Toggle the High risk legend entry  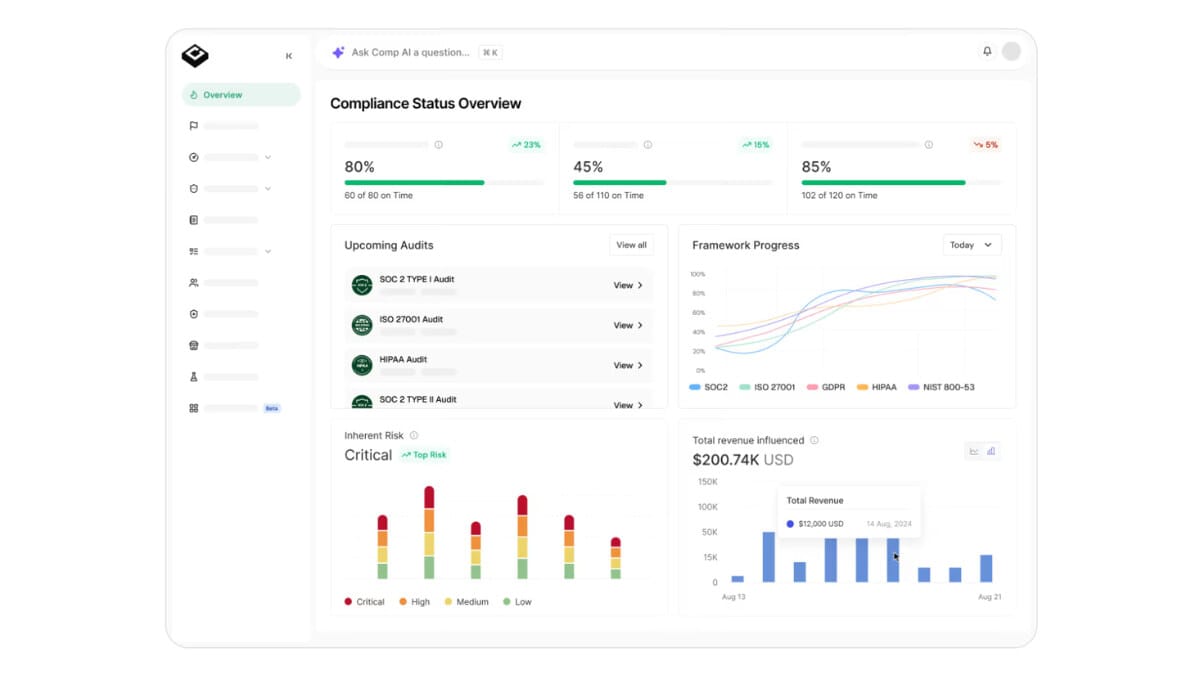click(x=414, y=602)
